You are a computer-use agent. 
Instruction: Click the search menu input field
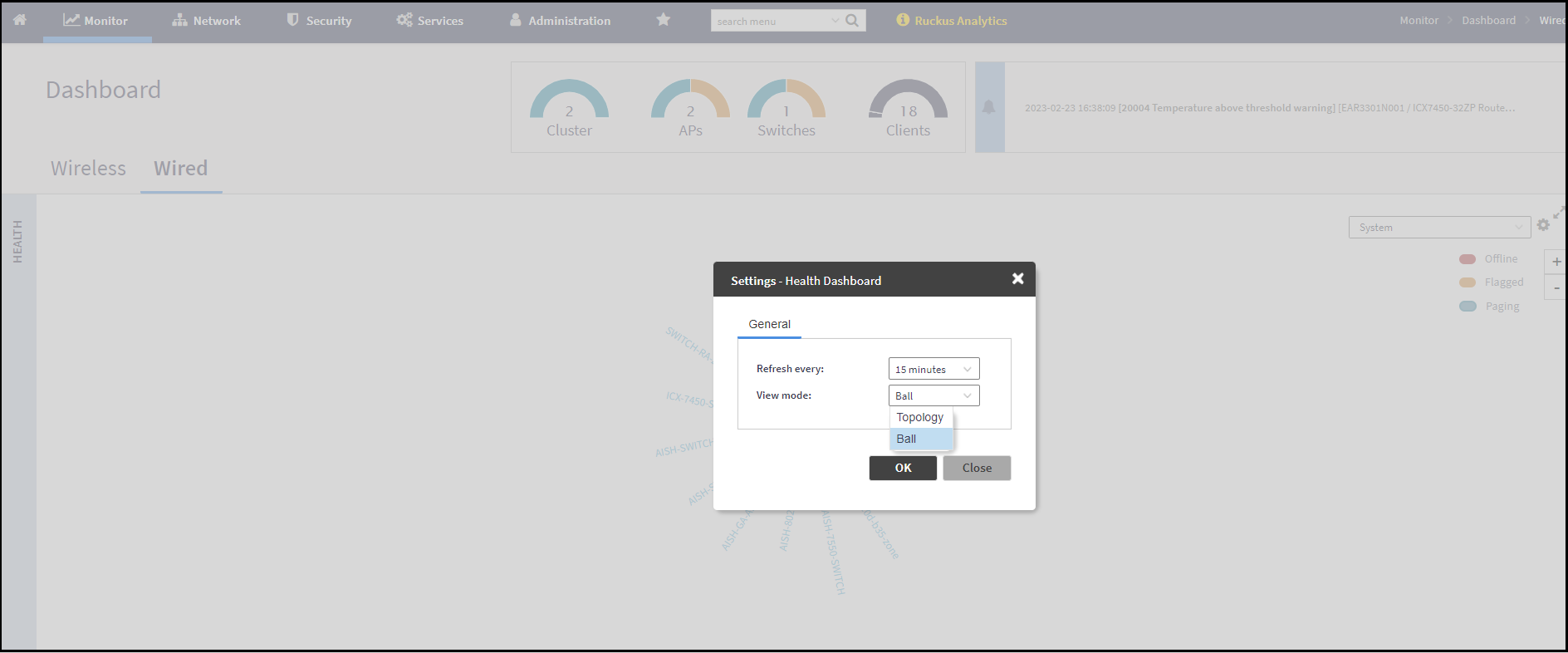coord(771,21)
